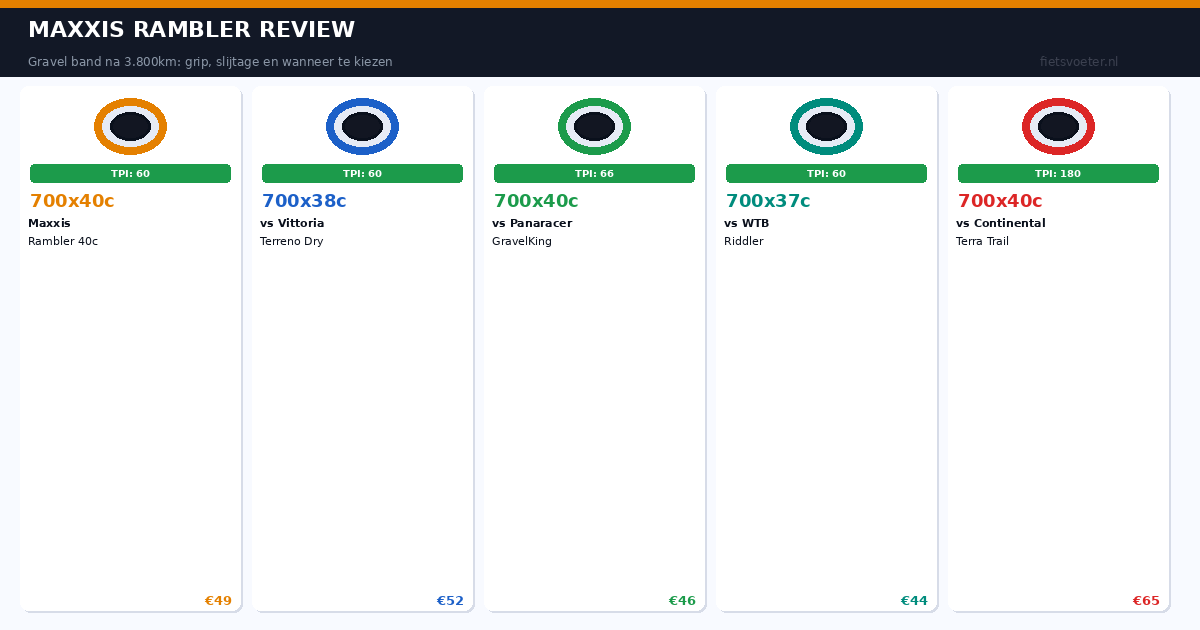
Task: Click the subtitle about gravel band na 3.800km
Action: 210,62
